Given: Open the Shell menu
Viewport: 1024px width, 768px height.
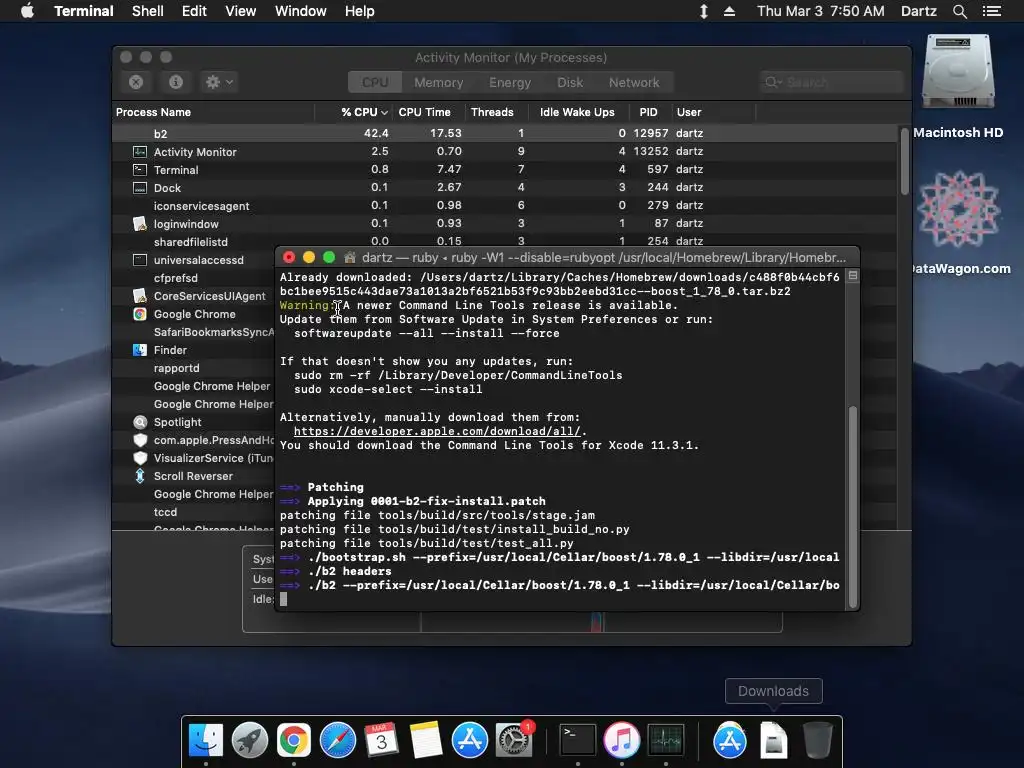Looking at the screenshot, I should [148, 11].
